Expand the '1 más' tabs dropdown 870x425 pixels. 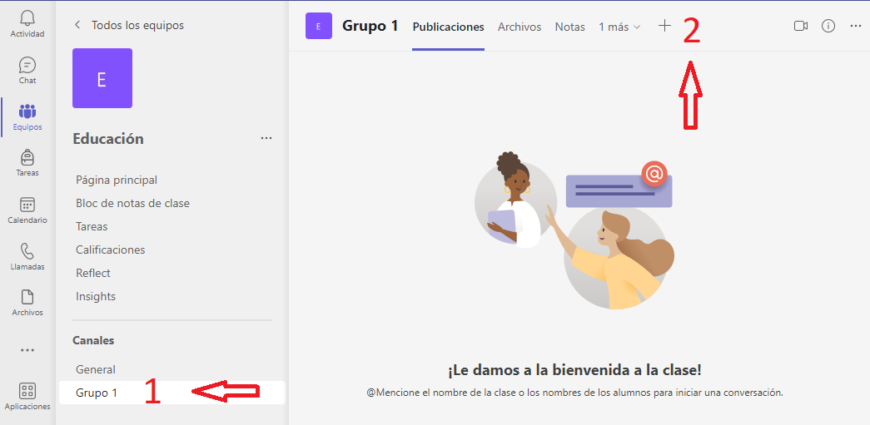[x=619, y=27]
